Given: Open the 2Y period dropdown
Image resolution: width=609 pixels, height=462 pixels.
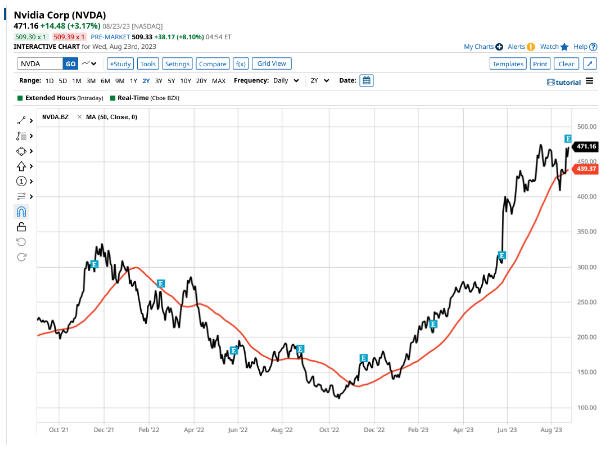Looking at the screenshot, I should coord(320,81).
